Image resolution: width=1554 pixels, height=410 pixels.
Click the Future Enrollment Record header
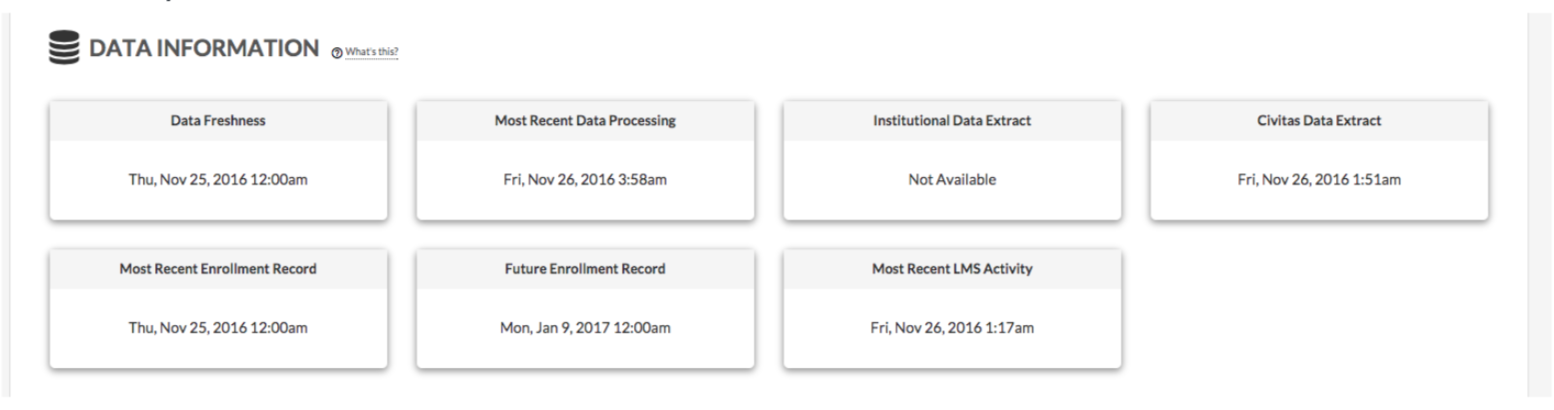(585, 269)
